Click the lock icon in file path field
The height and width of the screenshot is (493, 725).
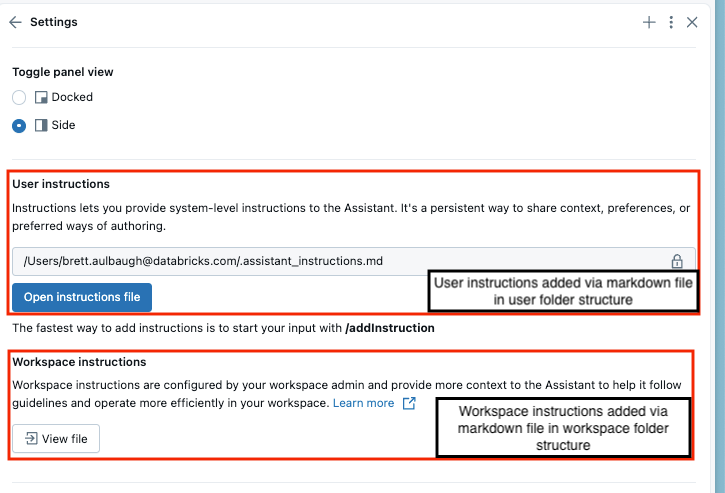[677, 262]
